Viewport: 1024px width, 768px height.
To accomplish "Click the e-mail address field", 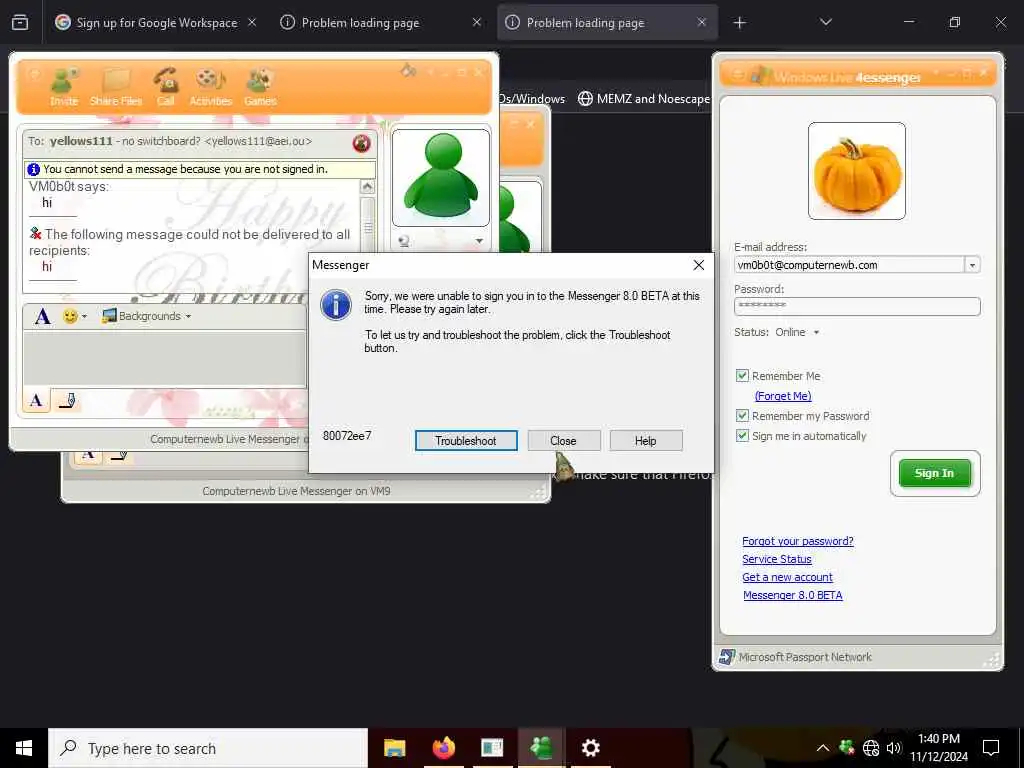I will tap(849, 265).
